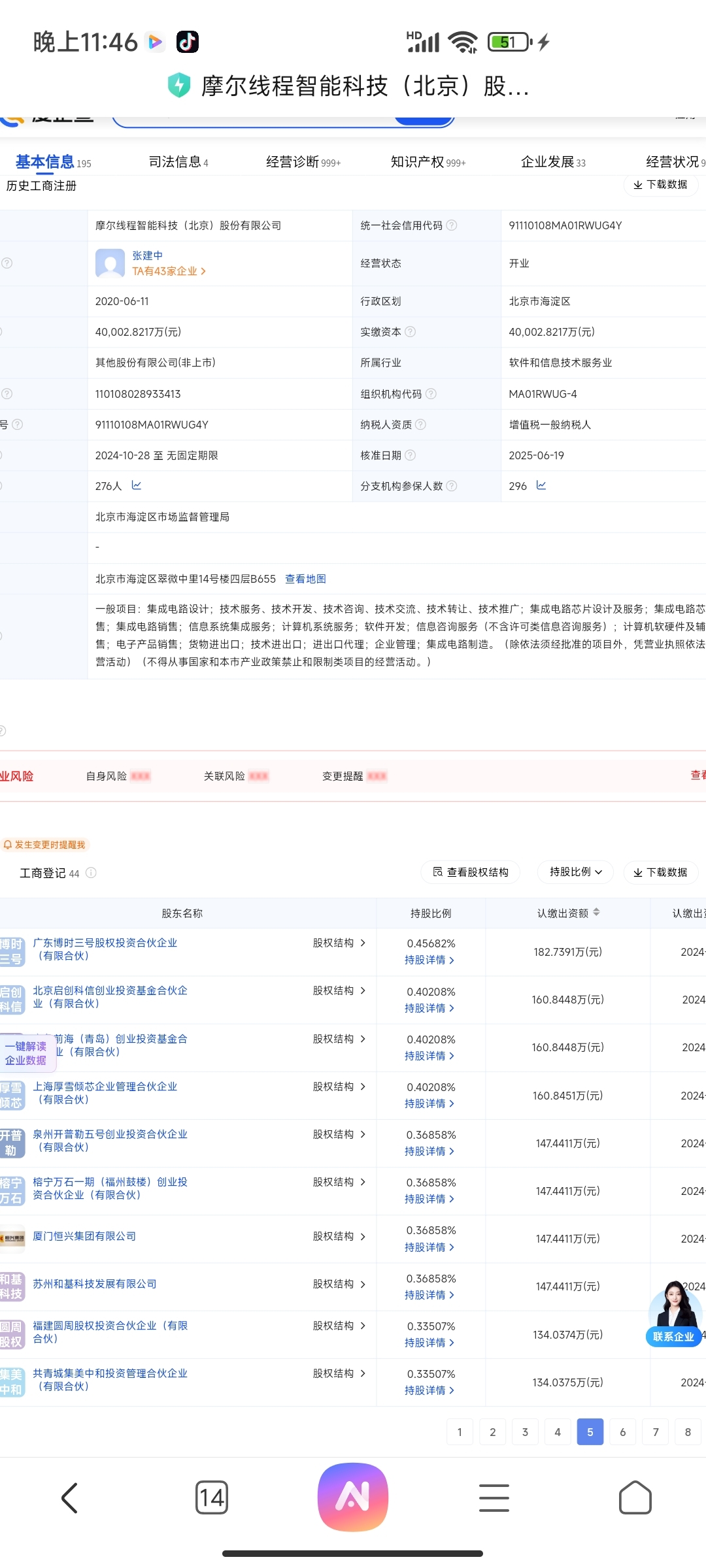Image resolution: width=706 pixels, height=1568 pixels.
Task: Show help for 实缴资本
Action: pyautogui.click(x=411, y=332)
